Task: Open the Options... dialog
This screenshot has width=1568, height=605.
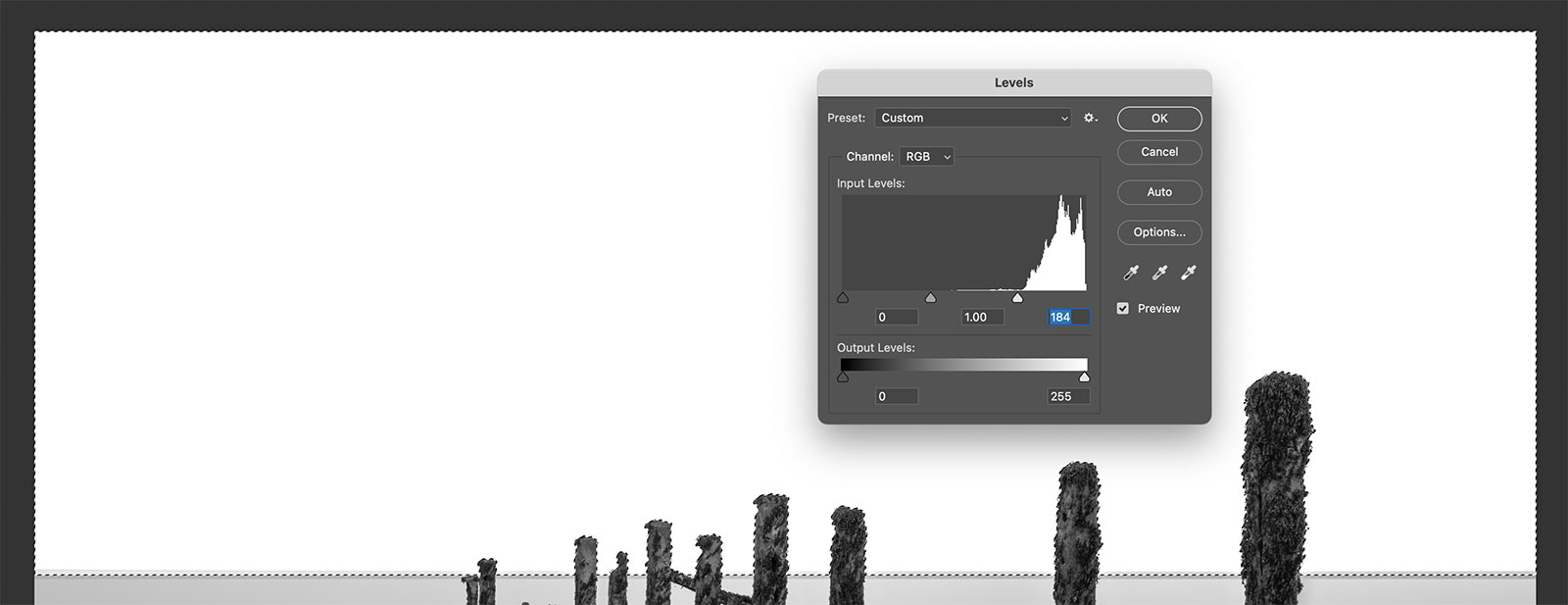Action: 1159,232
